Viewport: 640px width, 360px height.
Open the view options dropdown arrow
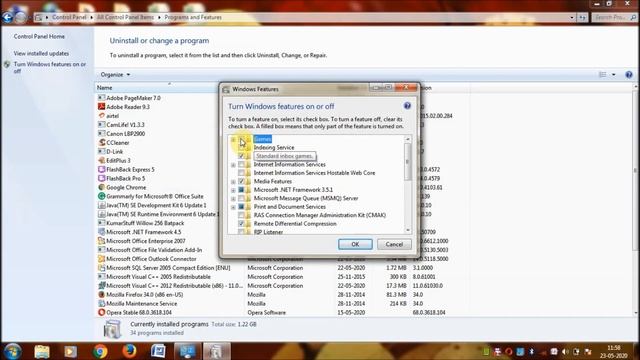click(x=613, y=75)
